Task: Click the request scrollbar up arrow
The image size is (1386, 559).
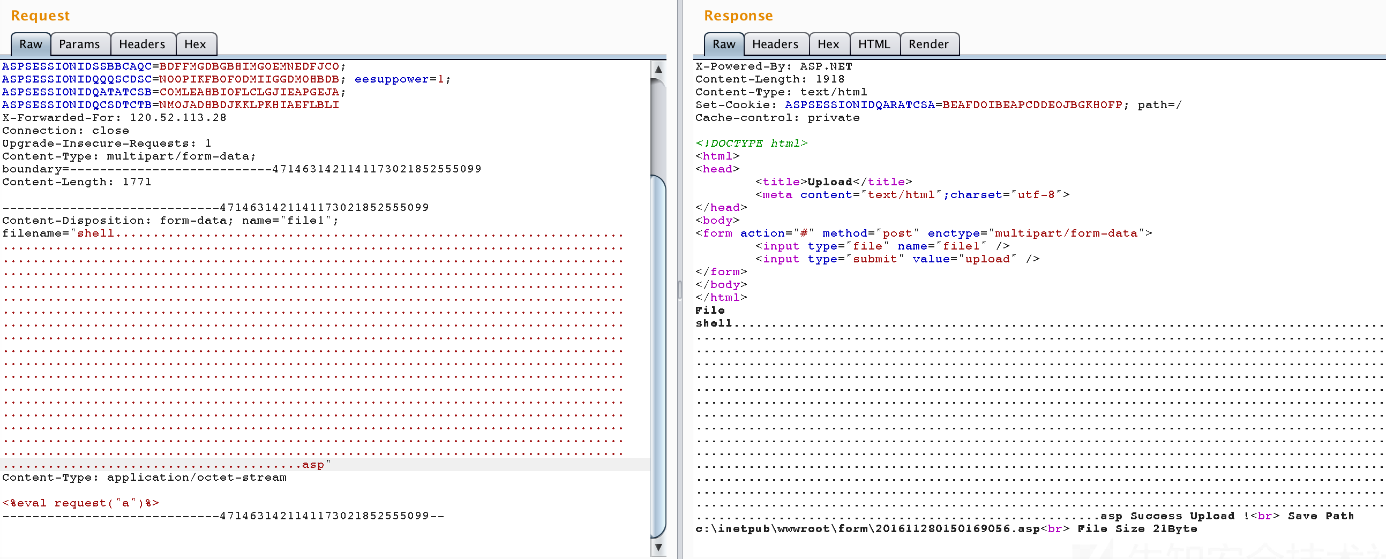Action: (x=658, y=68)
